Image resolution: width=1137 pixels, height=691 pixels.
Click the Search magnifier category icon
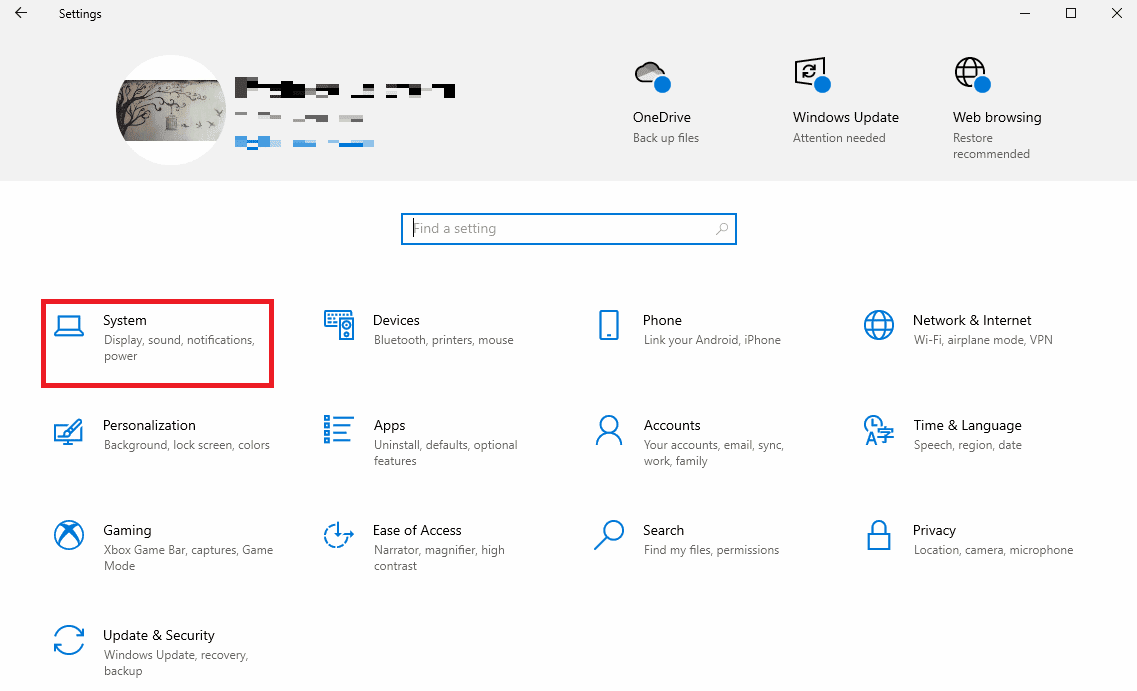pos(609,535)
